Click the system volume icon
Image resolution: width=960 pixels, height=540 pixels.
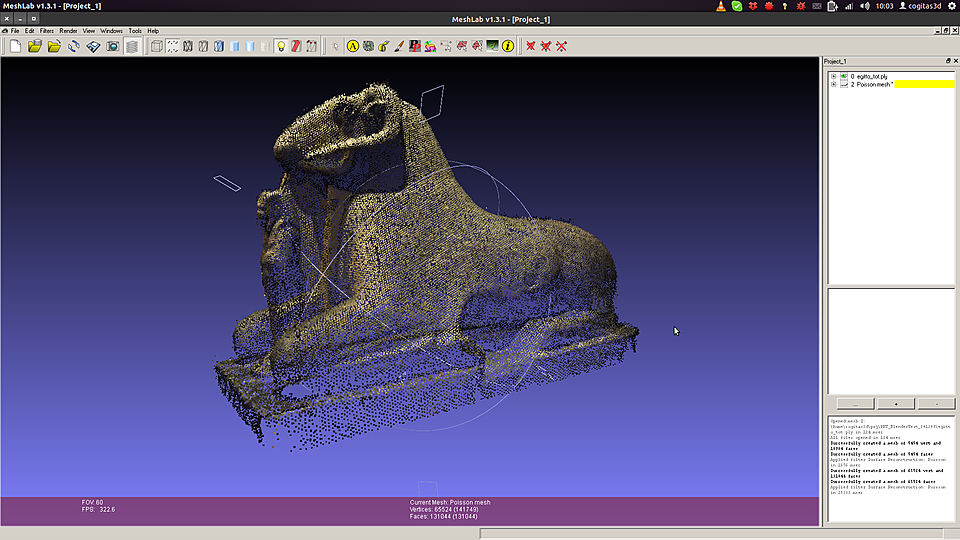[x=864, y=6]
